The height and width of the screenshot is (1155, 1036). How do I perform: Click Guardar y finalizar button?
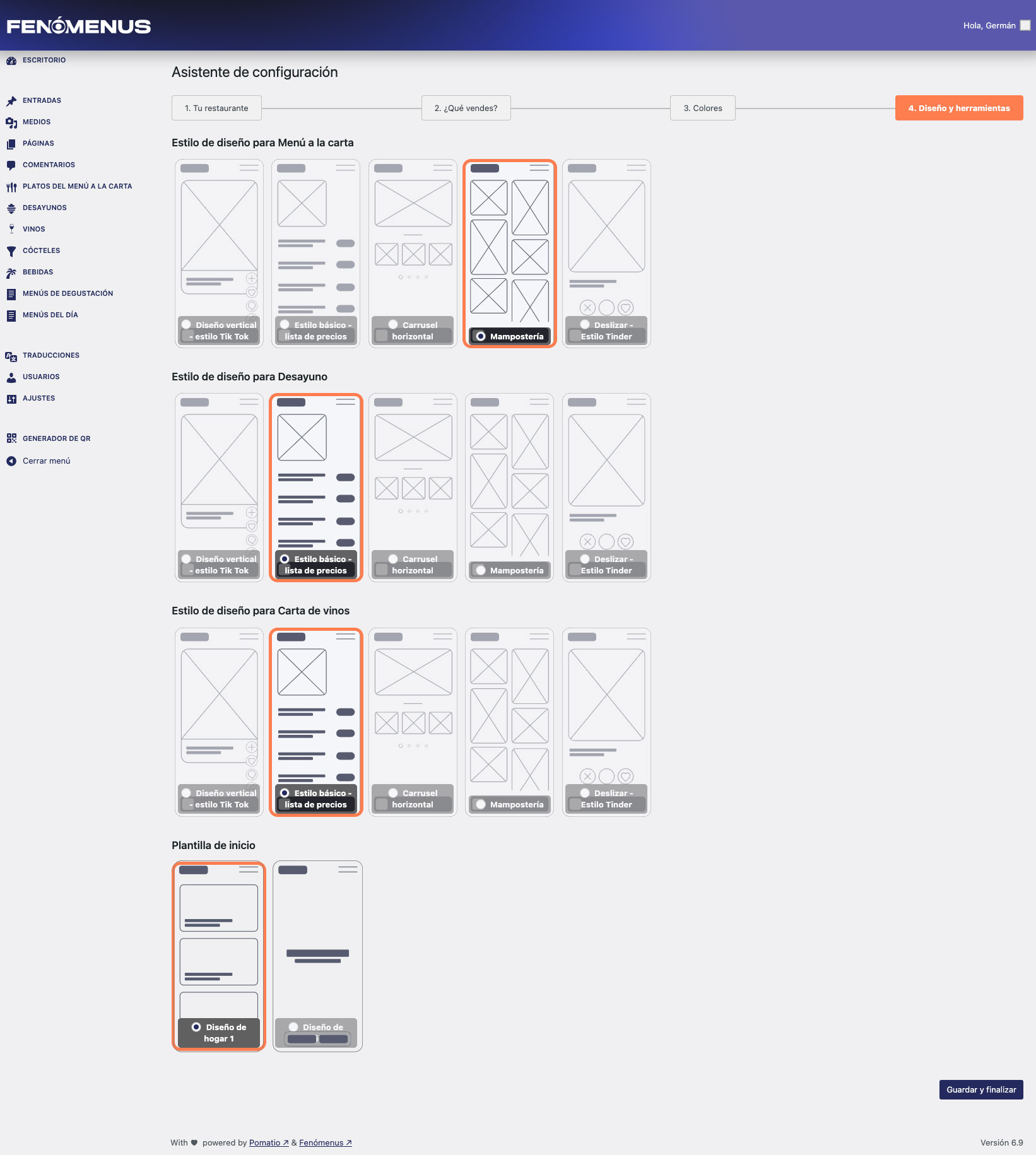(x=980, y=1089)
